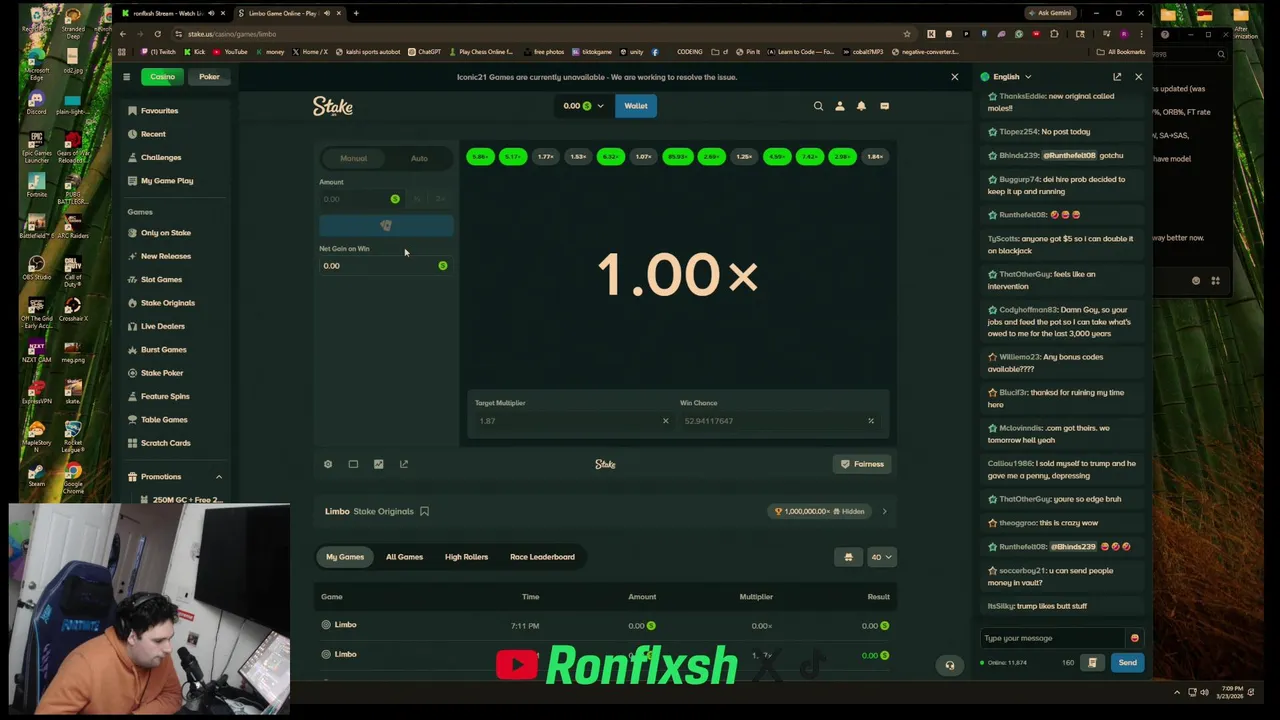Open the user account profile icon
The height and width of the screenshot is (720, 1280).
point(840,106)
